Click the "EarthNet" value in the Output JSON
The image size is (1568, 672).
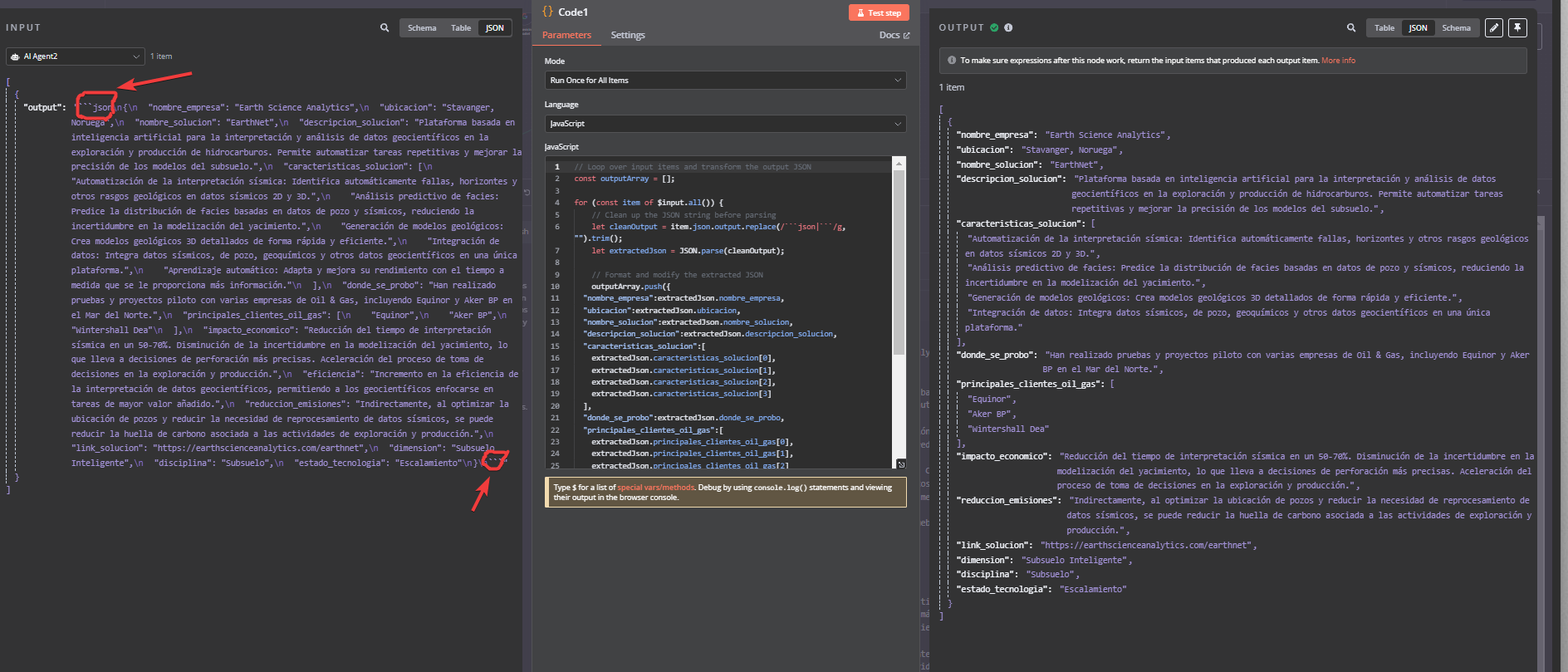1074,164
